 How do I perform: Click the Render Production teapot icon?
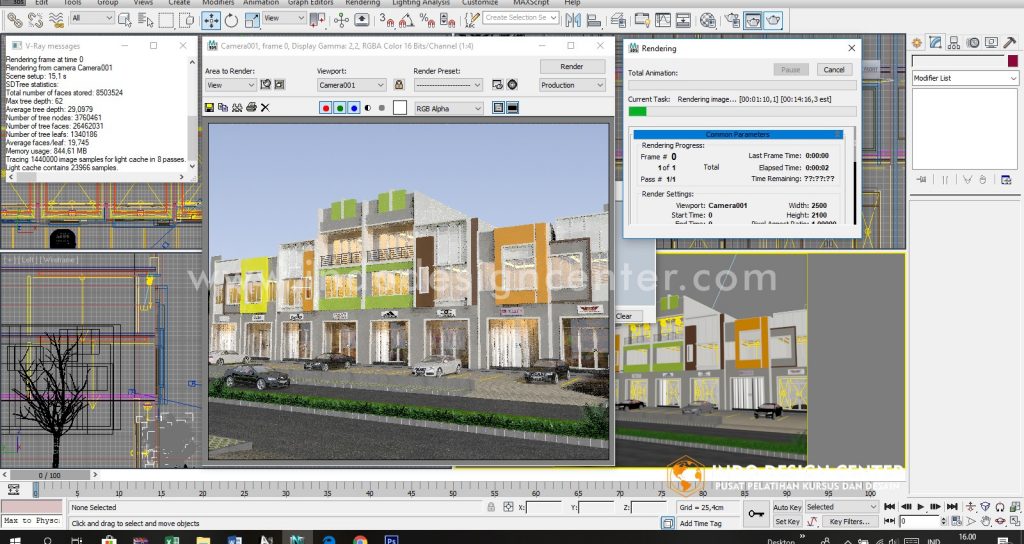(773, 21)
